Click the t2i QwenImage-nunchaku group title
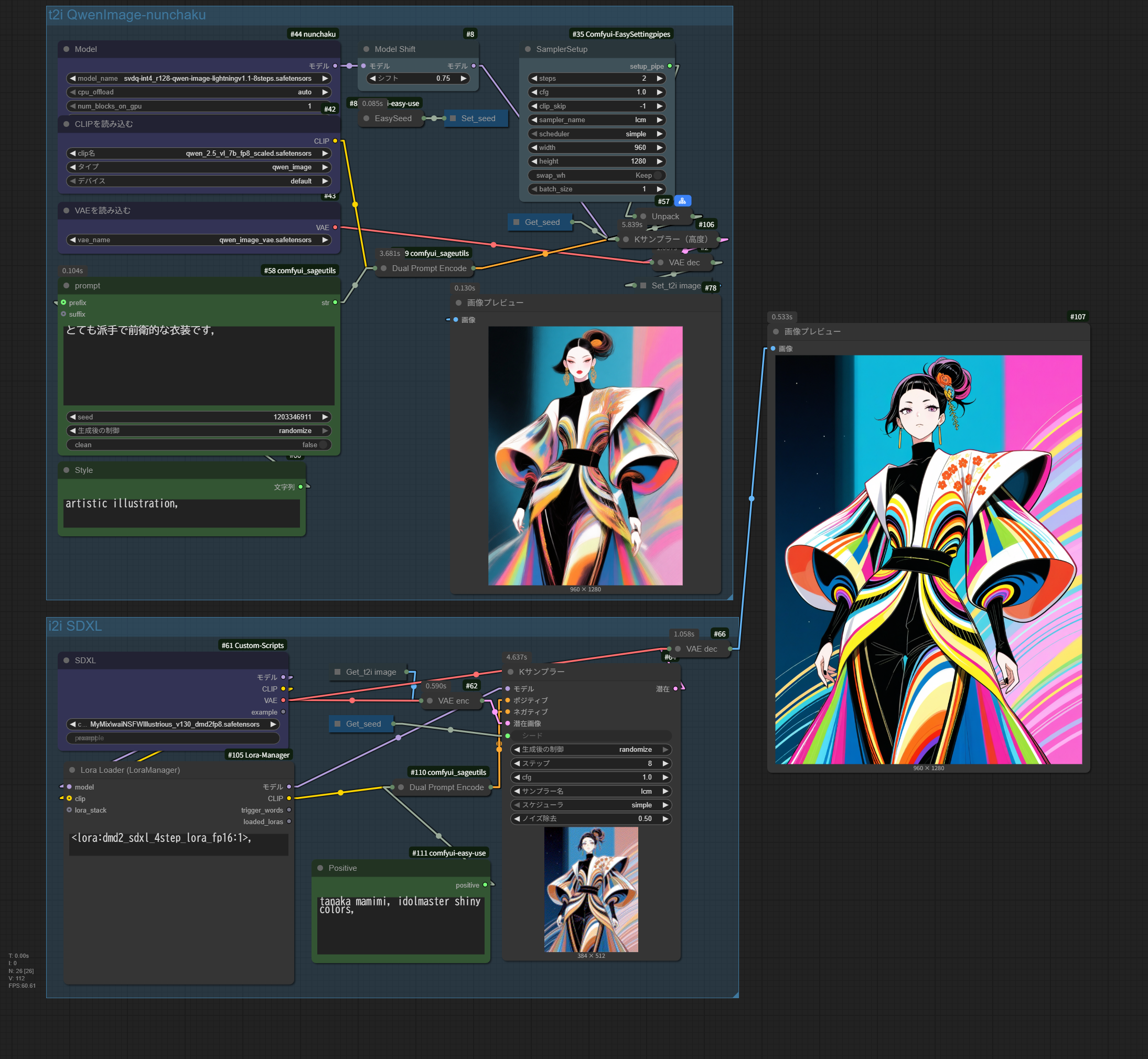The image size is (1148, 1059). 127,15
